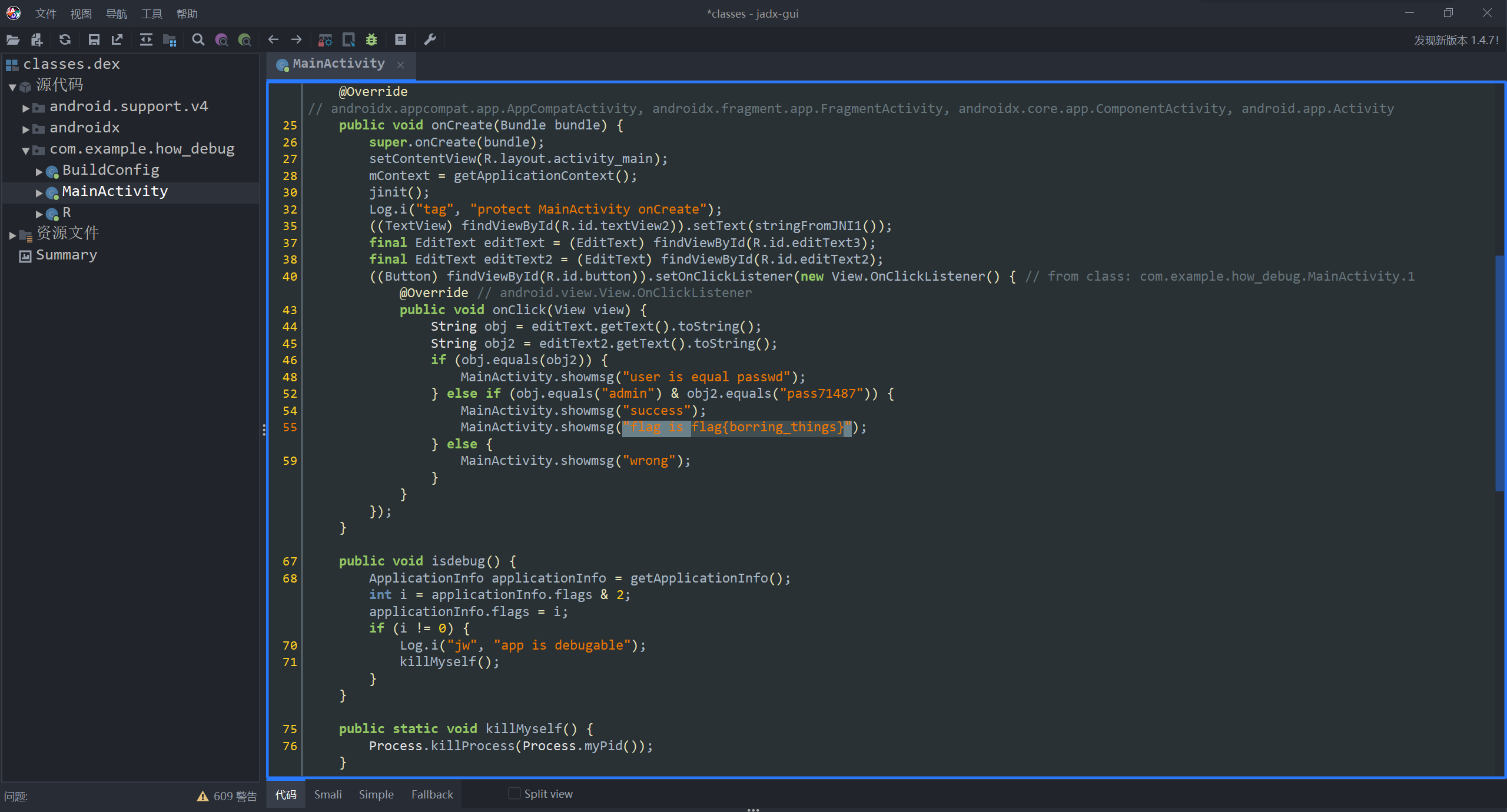Open the 工具 menu
The height and width of the screenshot is (812, 1507).
[x=151, y=14]
